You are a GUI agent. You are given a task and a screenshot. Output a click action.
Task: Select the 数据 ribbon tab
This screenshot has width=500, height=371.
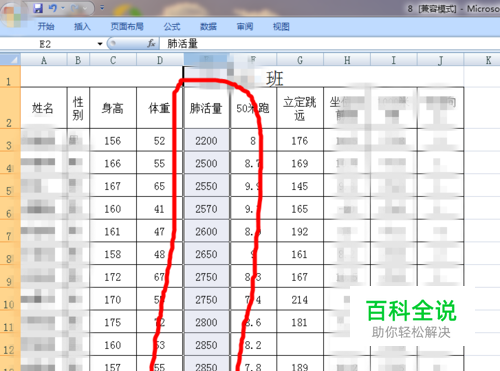pos(208,27)
